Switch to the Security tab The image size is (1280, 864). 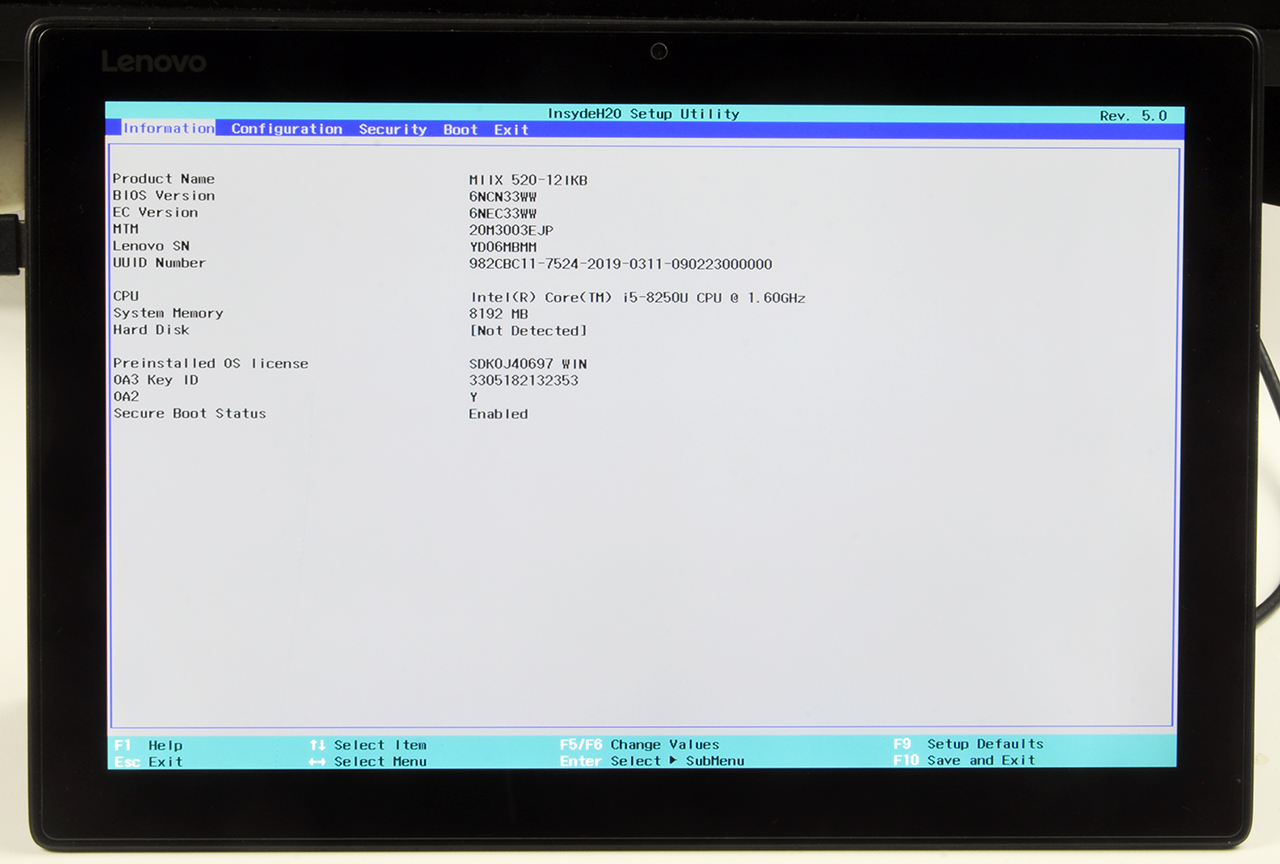click(x=392, y=129)
